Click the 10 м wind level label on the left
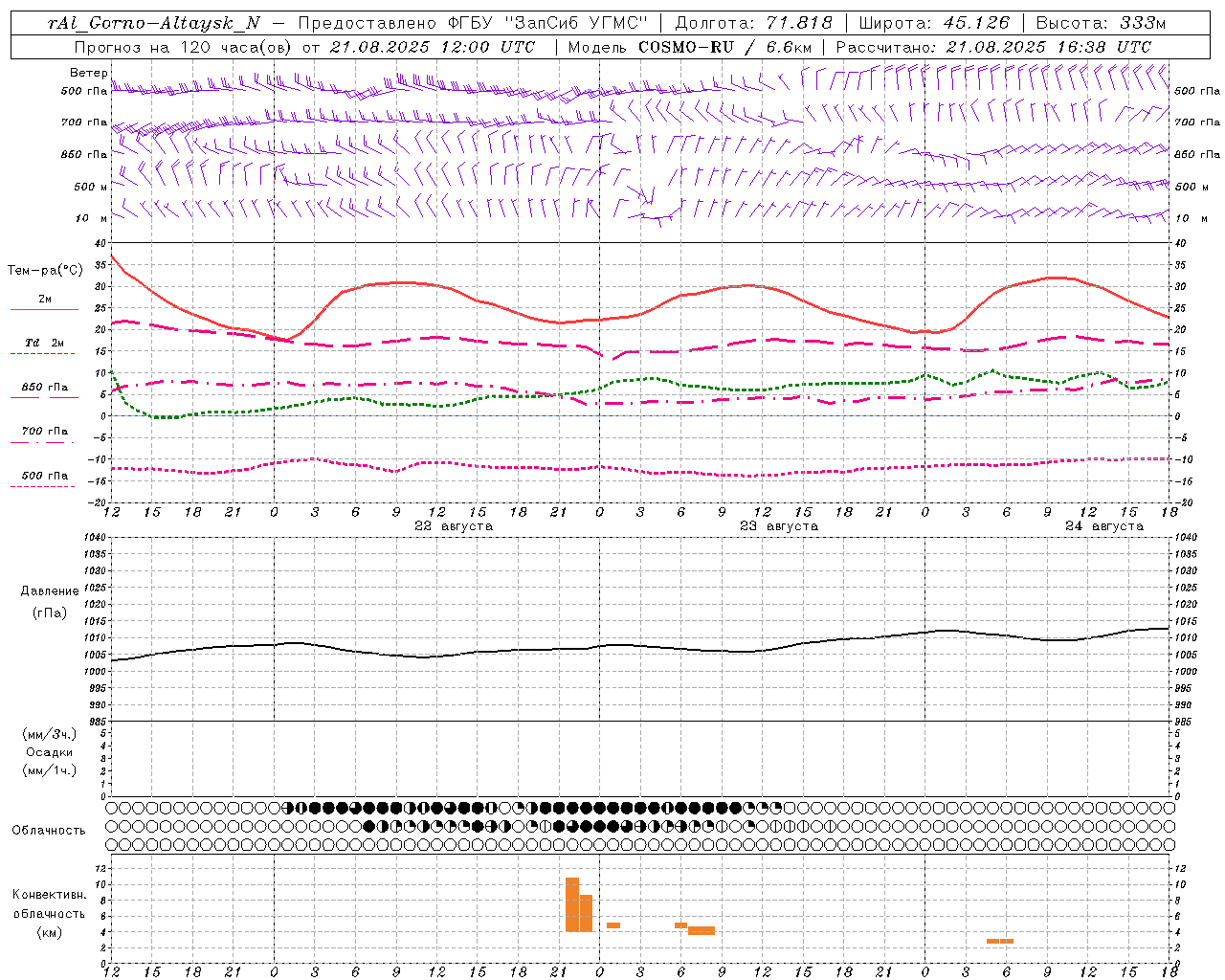 pyautogui.click(x=92, y=218)
